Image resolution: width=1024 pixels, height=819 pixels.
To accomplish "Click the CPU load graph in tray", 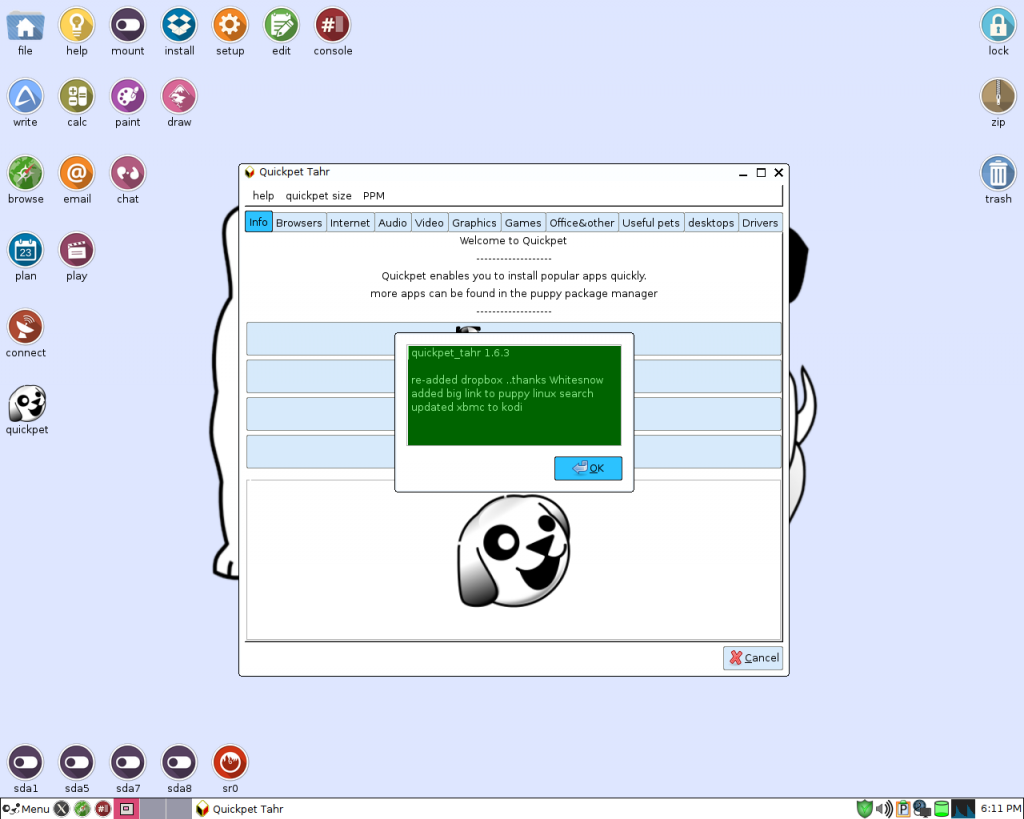I will [x=963, y=809].
